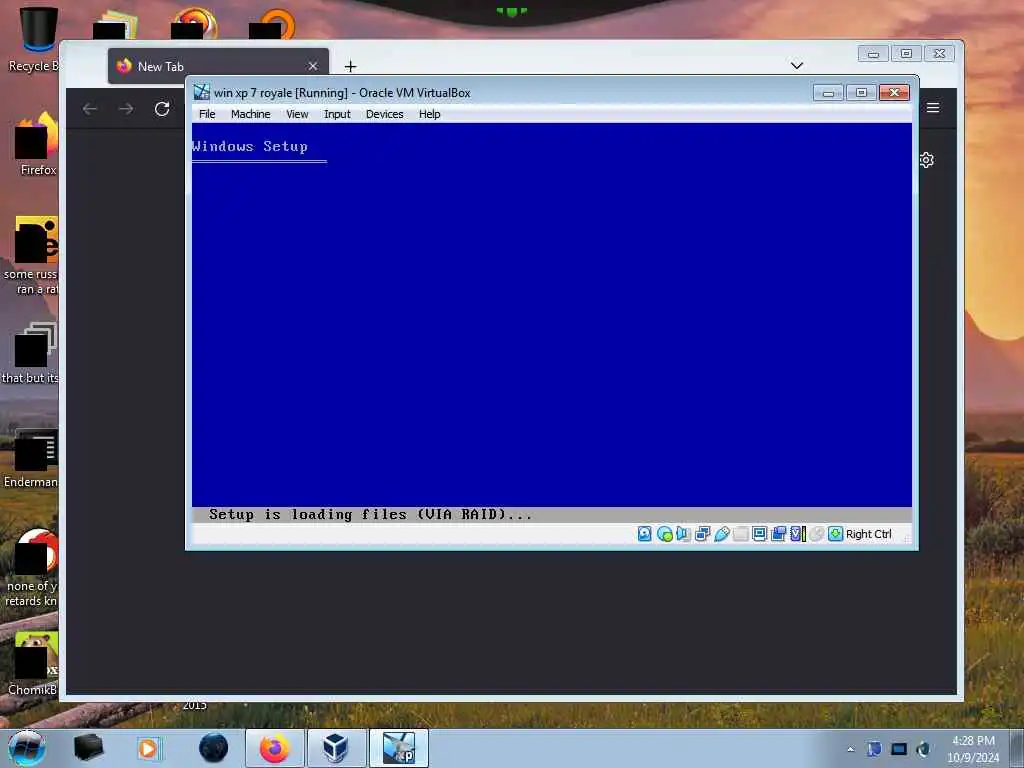The width and height of the screenshot is (1024, 768).
Task: Select the Enderman desktop icon
Action: pos(31,458)
